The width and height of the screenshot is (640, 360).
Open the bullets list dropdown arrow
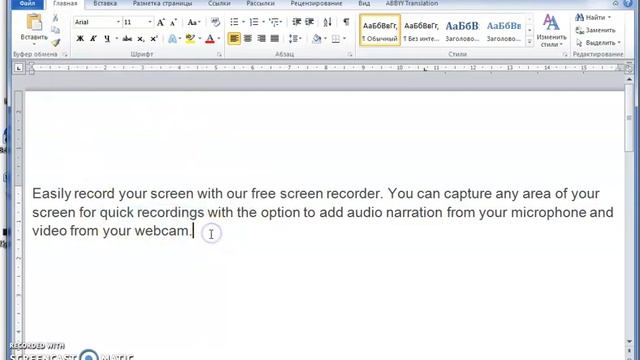pos(243,22)
